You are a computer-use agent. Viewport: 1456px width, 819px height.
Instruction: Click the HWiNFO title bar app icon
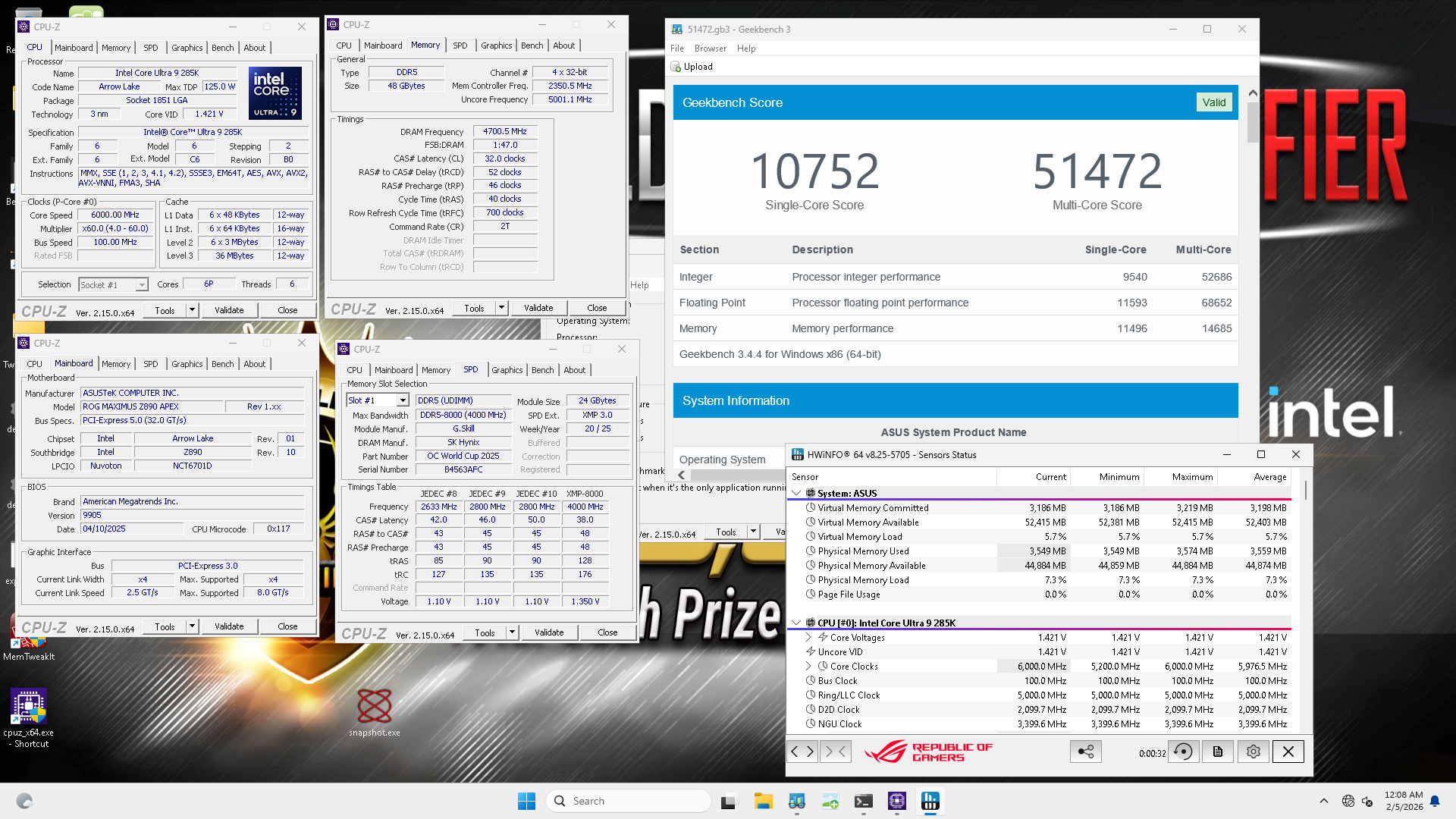pos(798,455)
